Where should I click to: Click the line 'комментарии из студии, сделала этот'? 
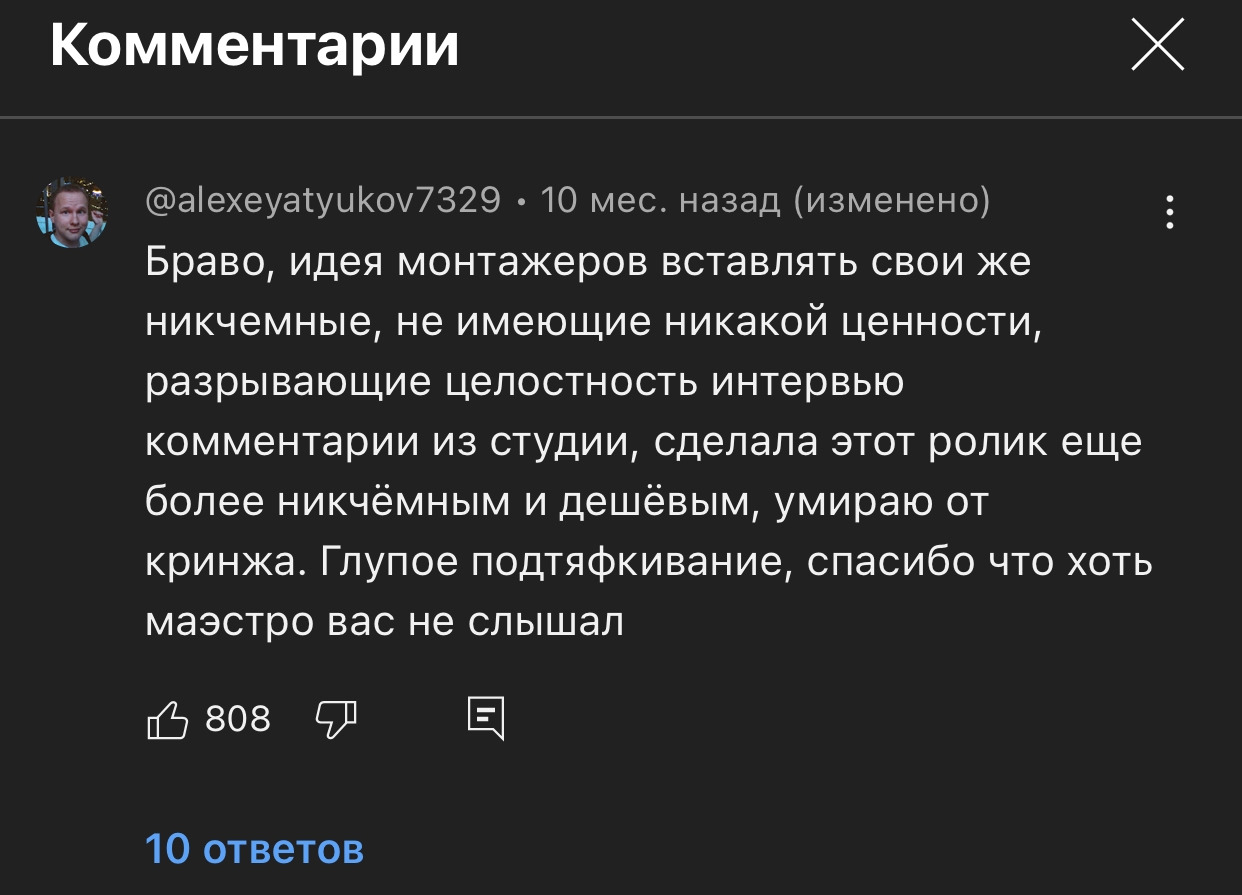tap(644, 442)
